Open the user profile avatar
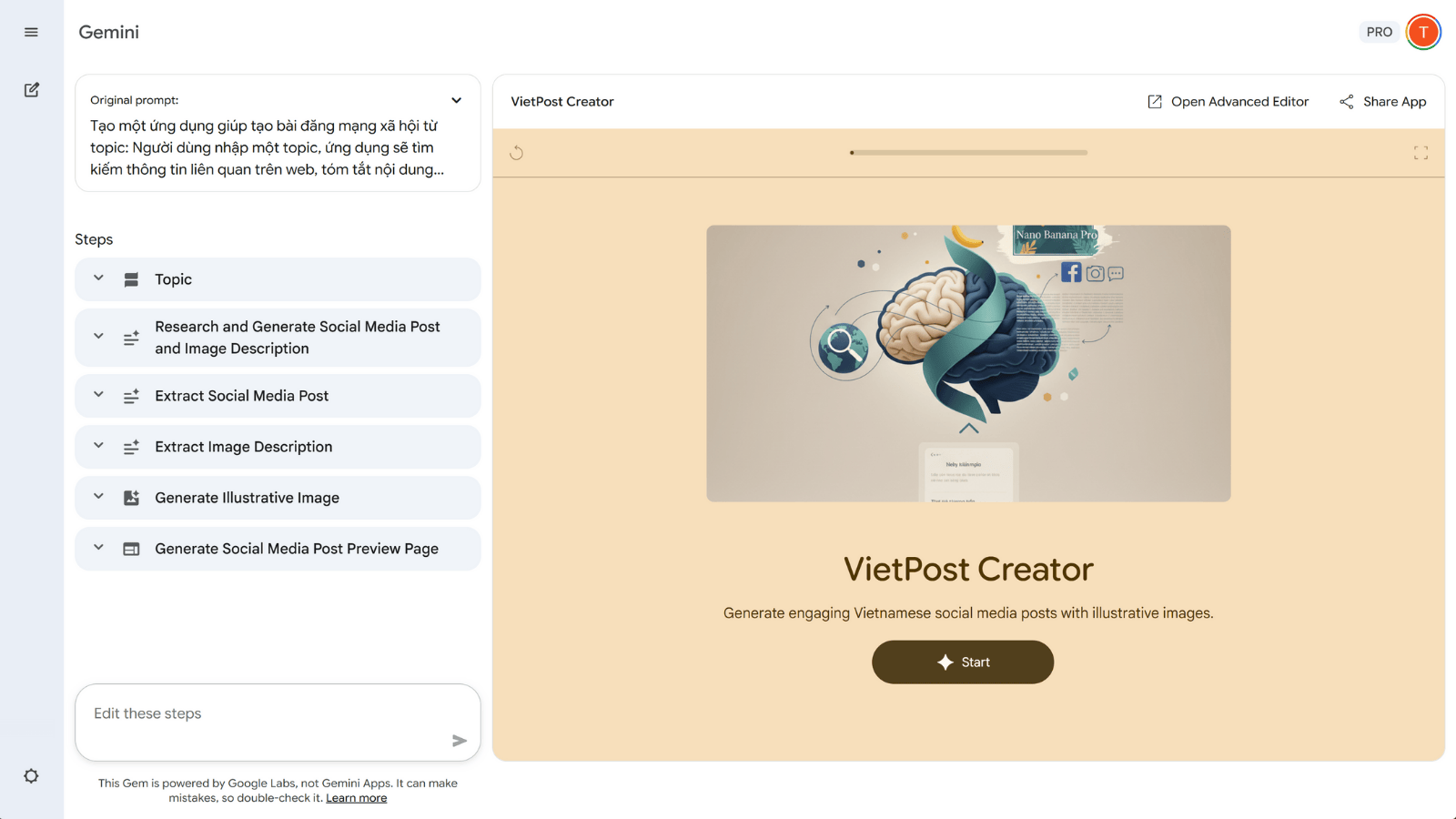The height and width of the screenshot is (819, 1456). click(1422, 32)
